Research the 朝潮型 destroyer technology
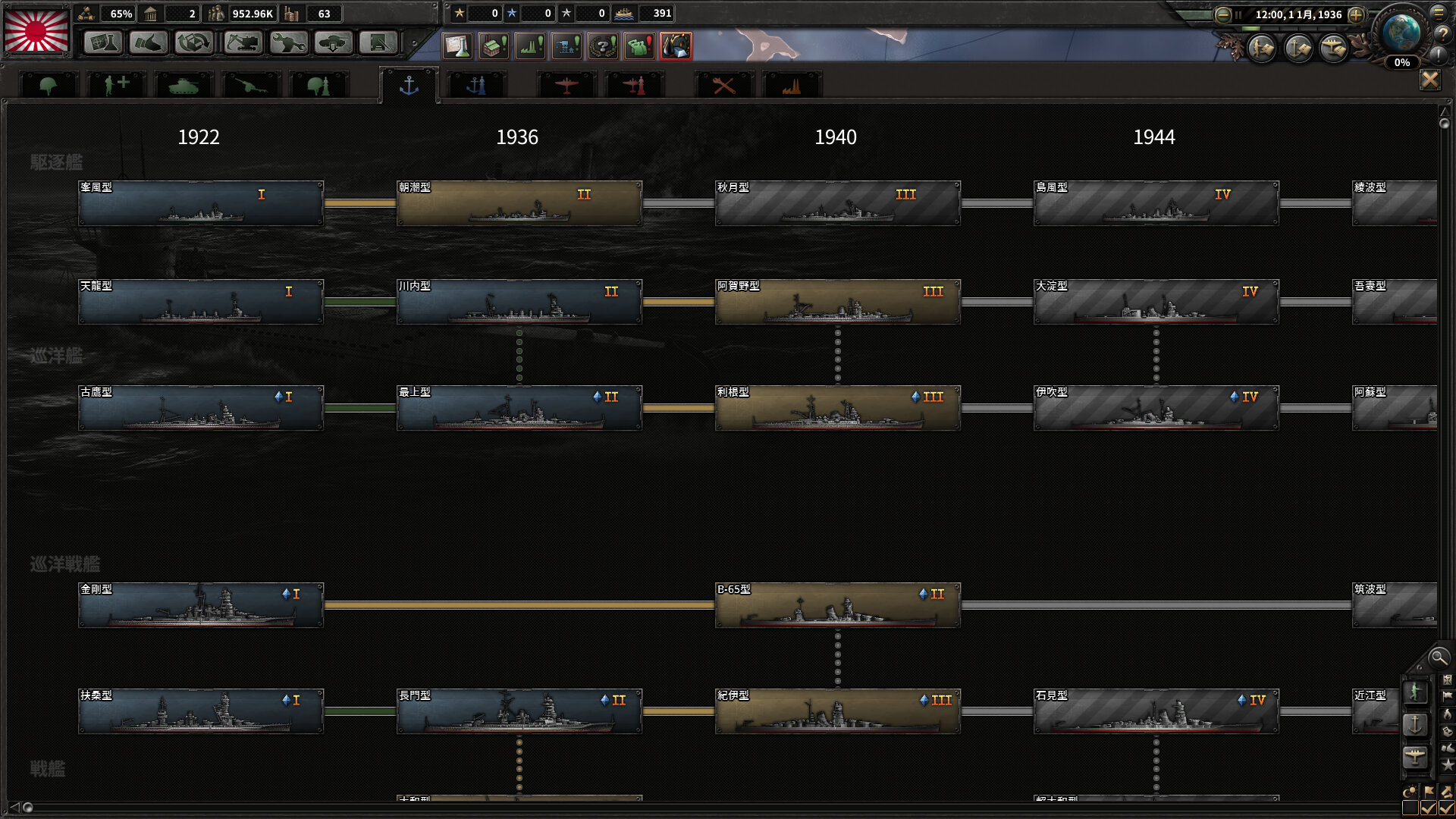Screen dimensions: 1456x819 (519, 203)
